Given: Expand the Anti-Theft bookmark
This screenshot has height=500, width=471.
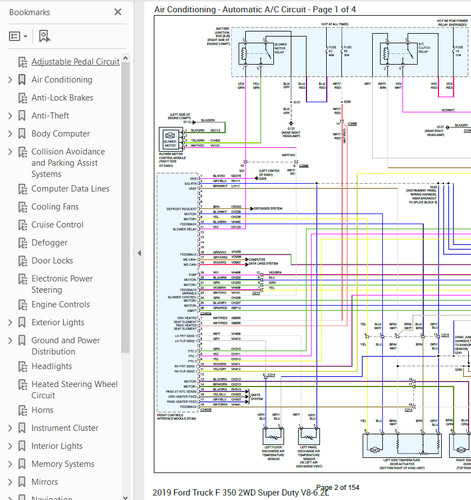Looking at the screenshot, I should coord(10,116).
